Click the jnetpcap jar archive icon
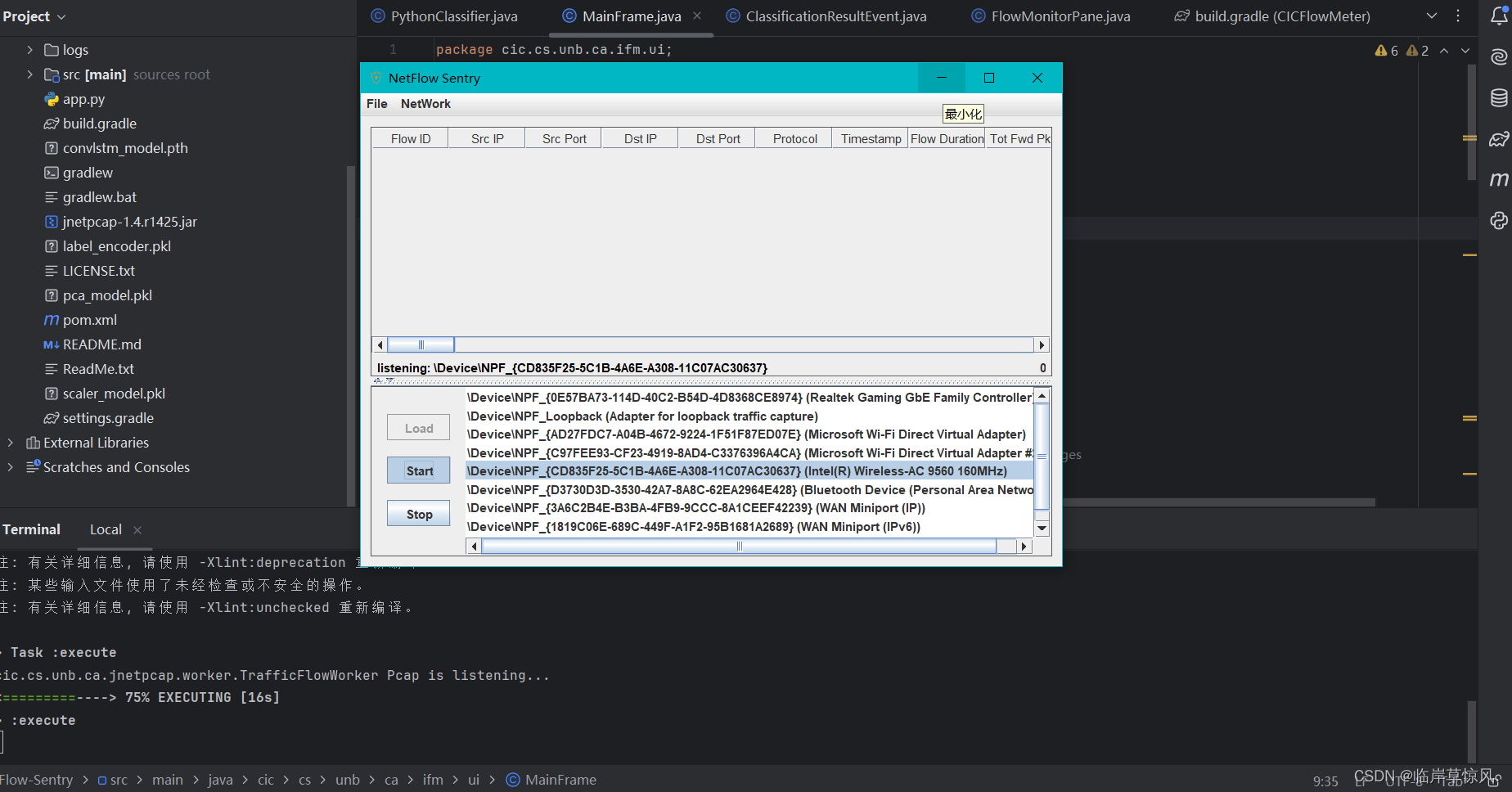 pos(52,222)
